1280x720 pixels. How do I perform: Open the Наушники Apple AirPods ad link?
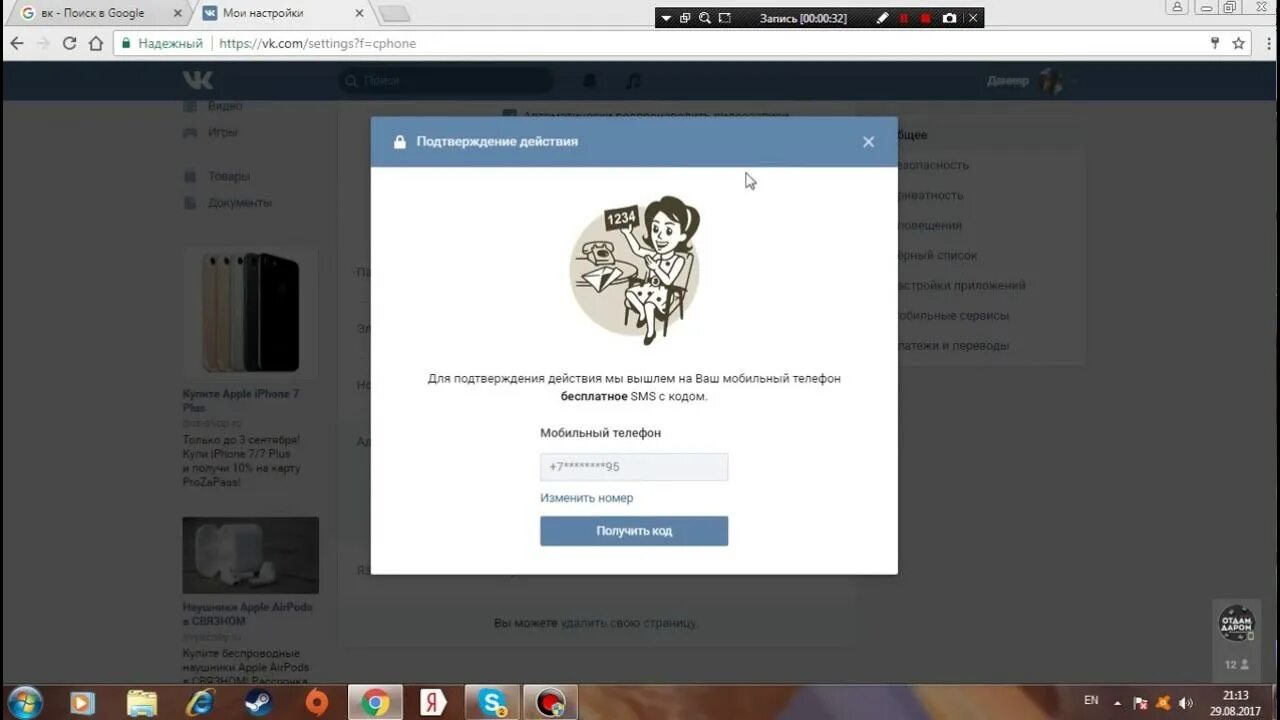(x=248, y=614)
